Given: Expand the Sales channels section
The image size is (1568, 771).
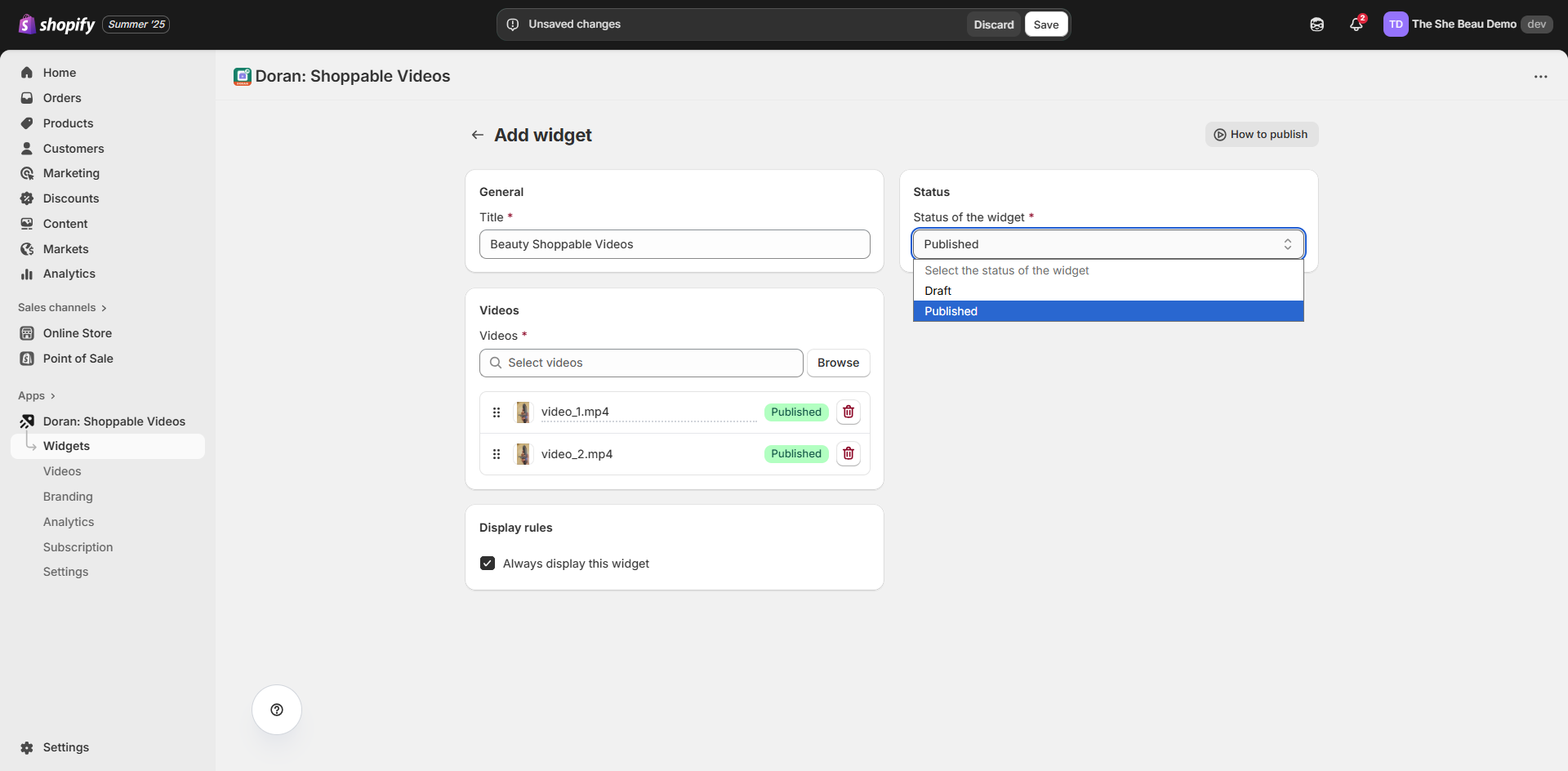Looking at the screenshot, I should click(62, 308).
